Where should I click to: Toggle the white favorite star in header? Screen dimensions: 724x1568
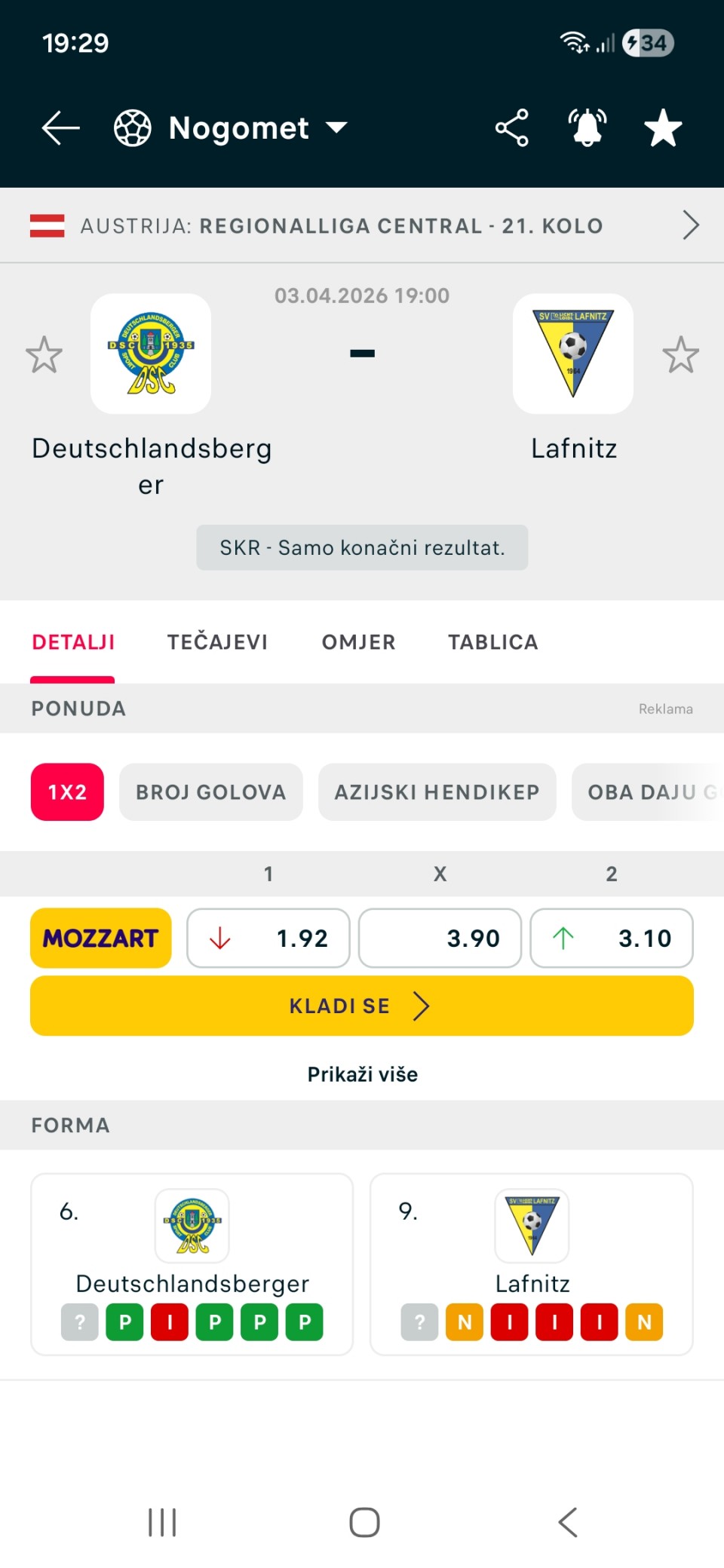pos(663,128)
